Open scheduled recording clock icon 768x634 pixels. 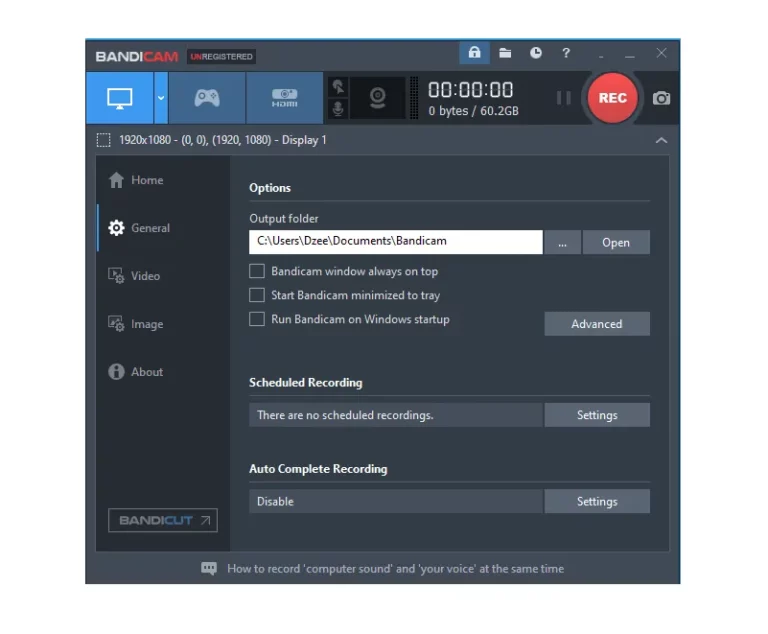click(536, 53)
